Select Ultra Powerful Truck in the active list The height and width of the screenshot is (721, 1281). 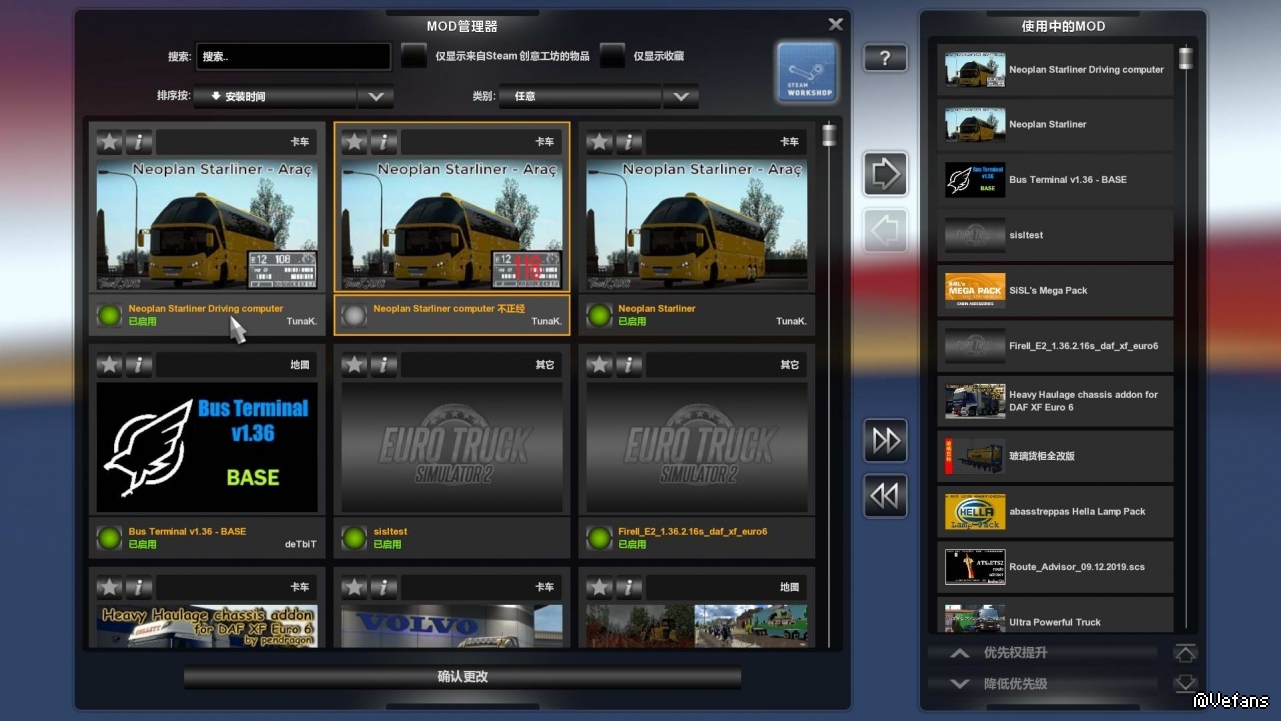(x=1055, y=615)
